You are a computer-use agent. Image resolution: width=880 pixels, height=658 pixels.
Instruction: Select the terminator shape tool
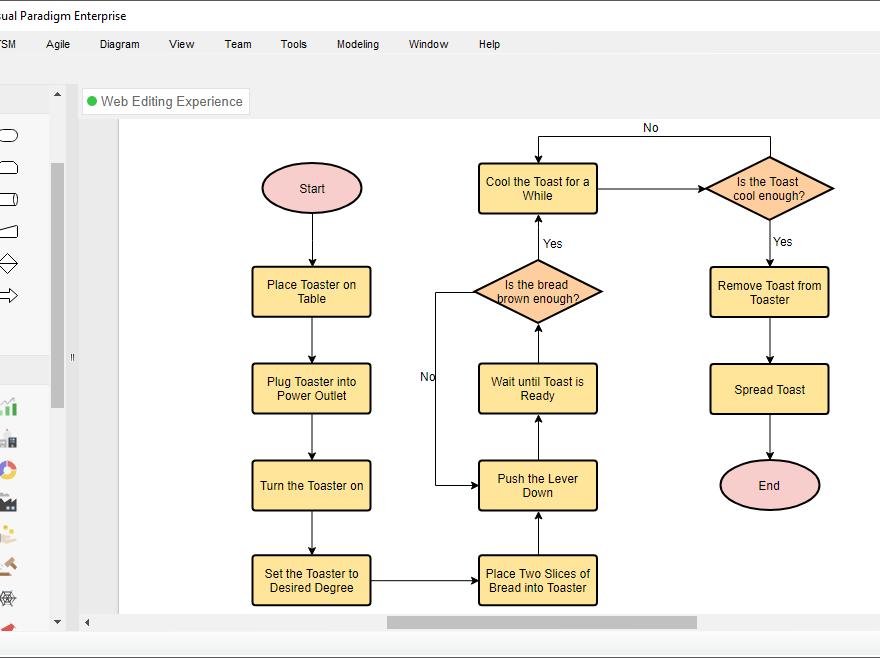click(x=8, y=136)
